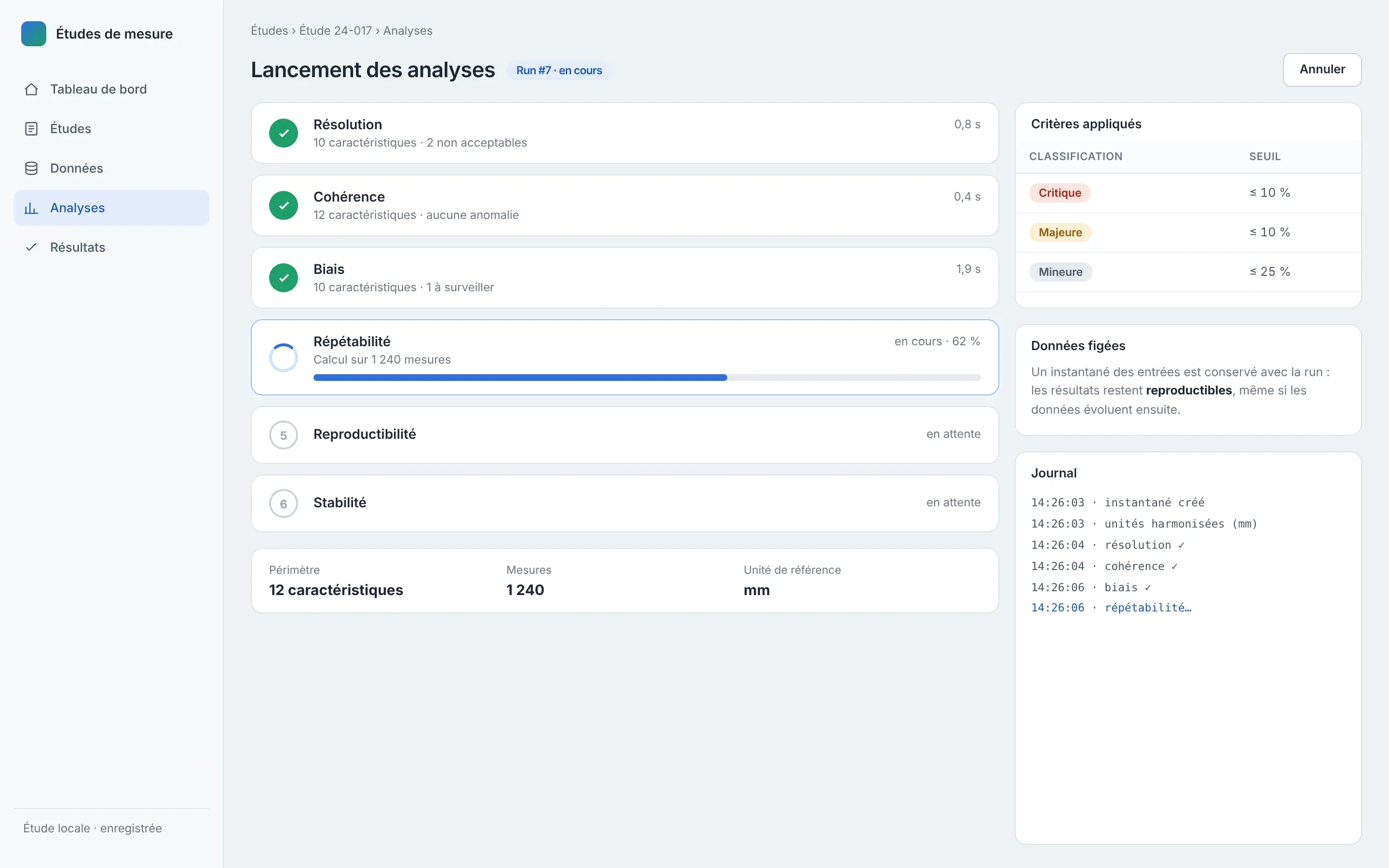Viewport: 1389px width, 868px height.
Task: Open the Données section
Action: (x=111, y=168)
